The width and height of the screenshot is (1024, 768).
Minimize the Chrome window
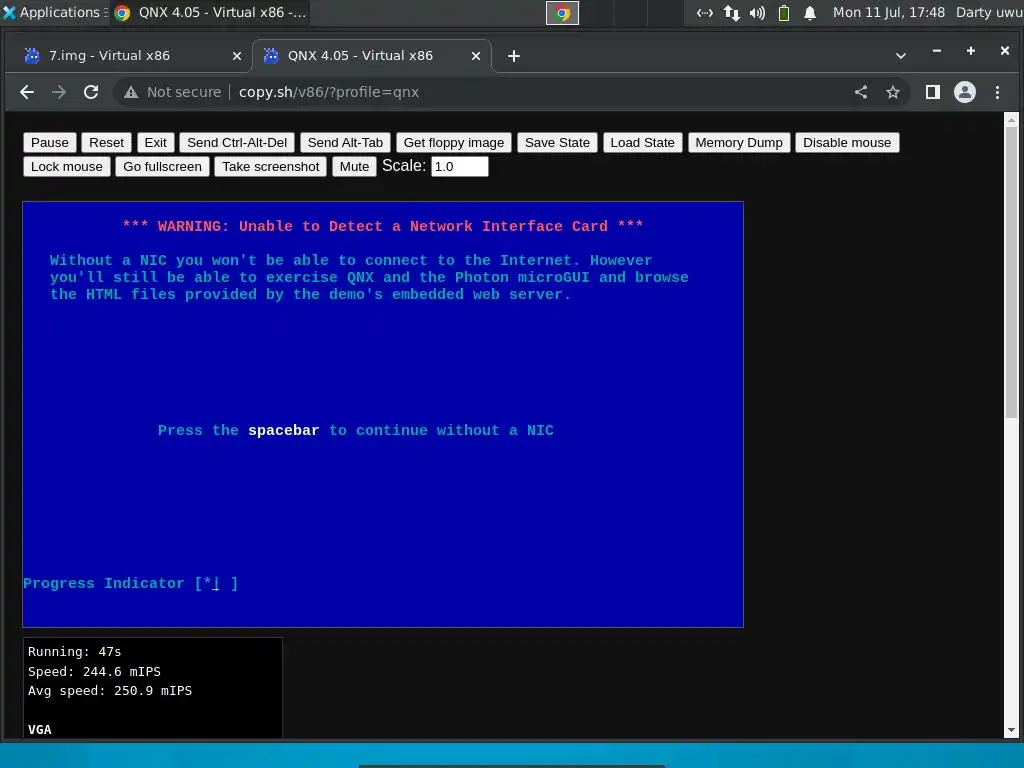[x=937, y=50]
